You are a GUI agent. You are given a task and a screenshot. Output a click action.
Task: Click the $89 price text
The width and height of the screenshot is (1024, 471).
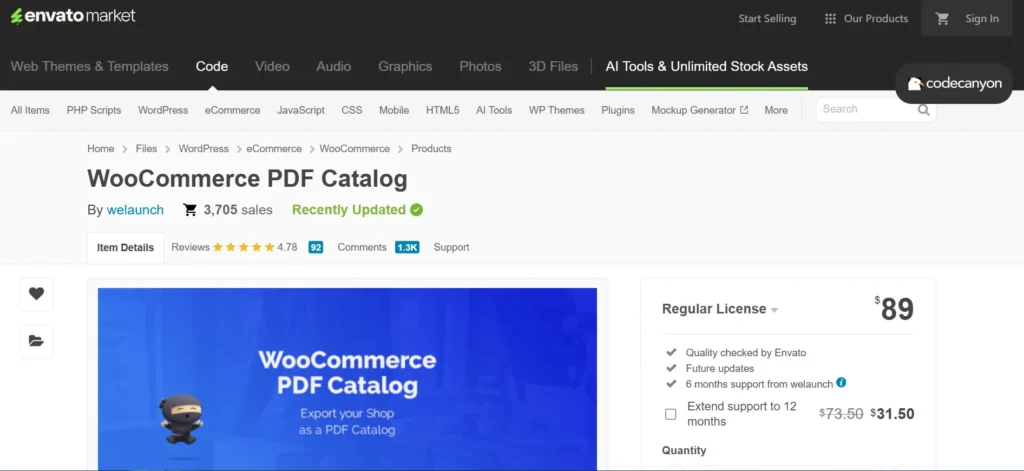point(894,309)
